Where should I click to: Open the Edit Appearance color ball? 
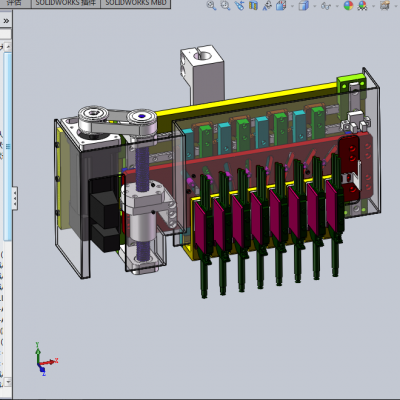(348, 5)
